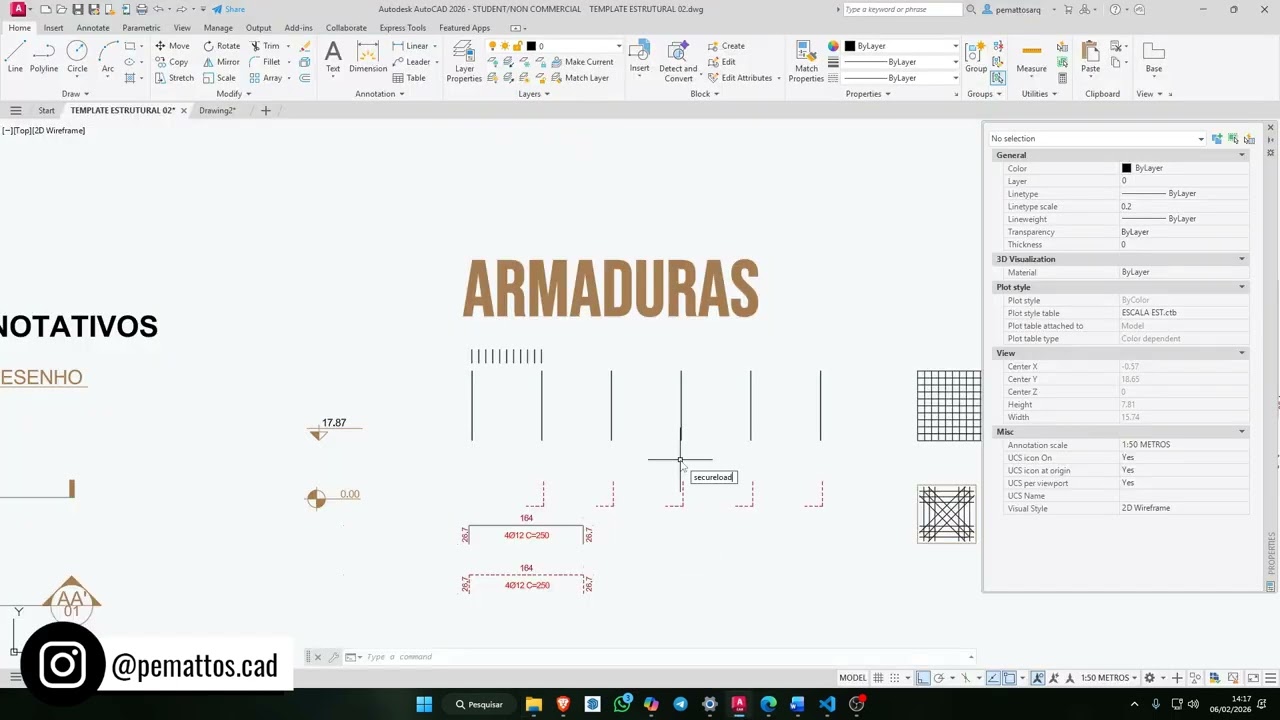Switch to the Express Tools tab
Screen dimensions: 1280x720
coord(402,28)
